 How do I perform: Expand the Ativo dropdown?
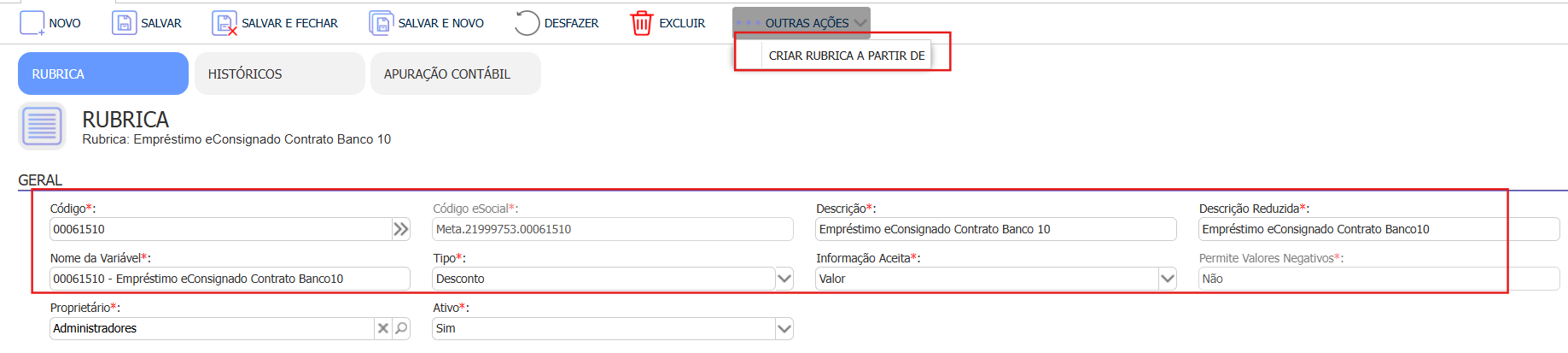(x=784, y=328)
